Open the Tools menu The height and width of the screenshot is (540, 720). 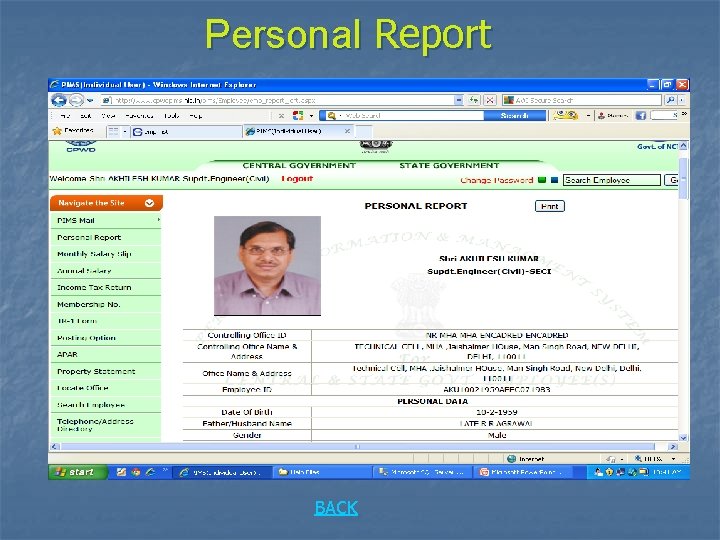click(x=172, y=116)
